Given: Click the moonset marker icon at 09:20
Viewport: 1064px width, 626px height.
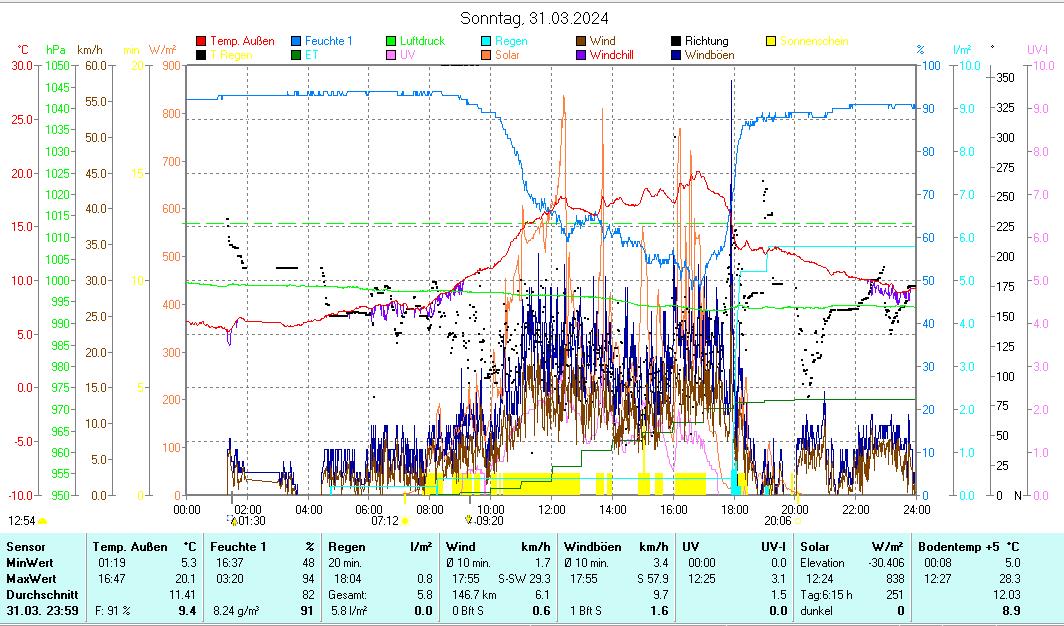Looking at the screenshot, I should (468, 520).
